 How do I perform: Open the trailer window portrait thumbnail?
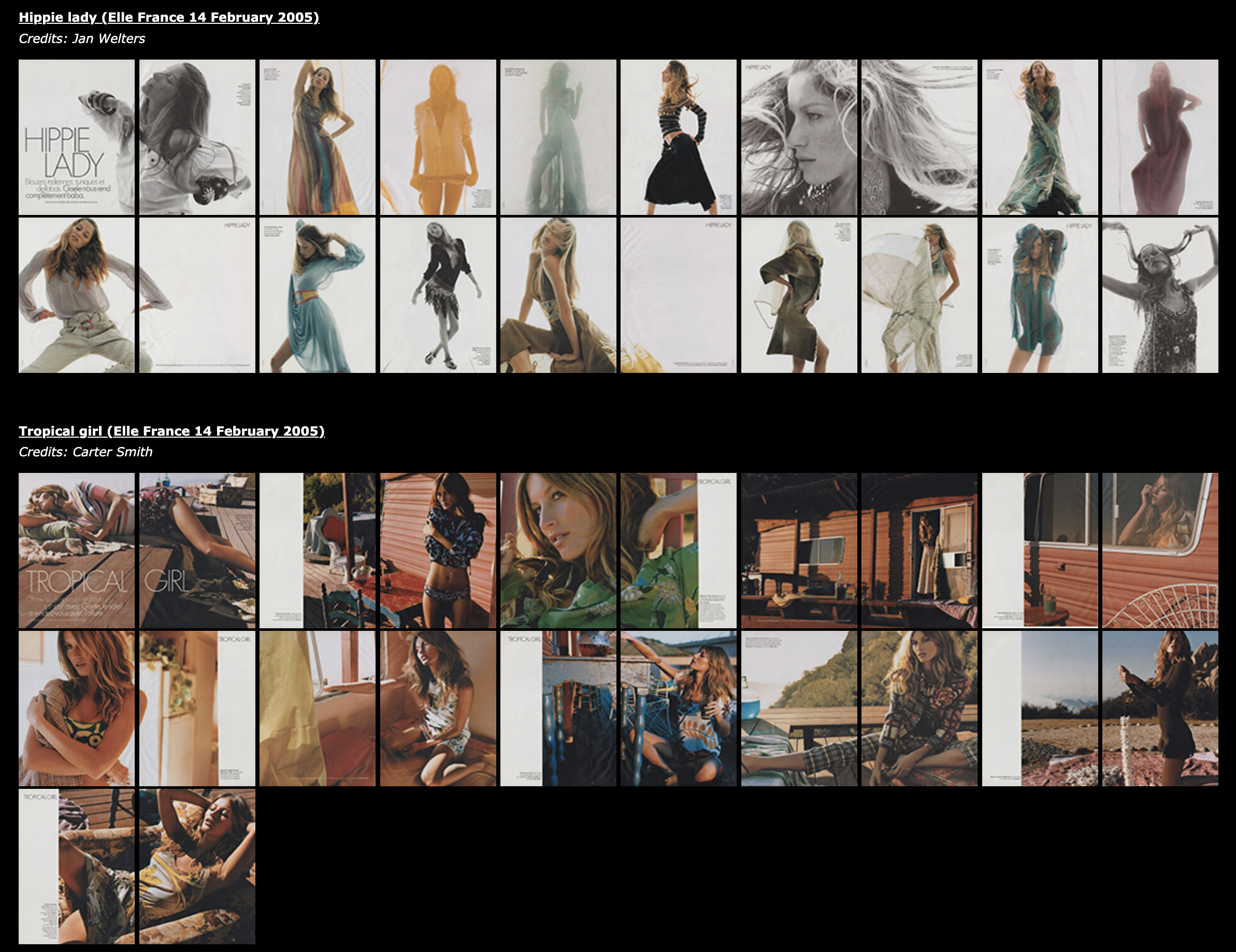(x=1160, y=550)
